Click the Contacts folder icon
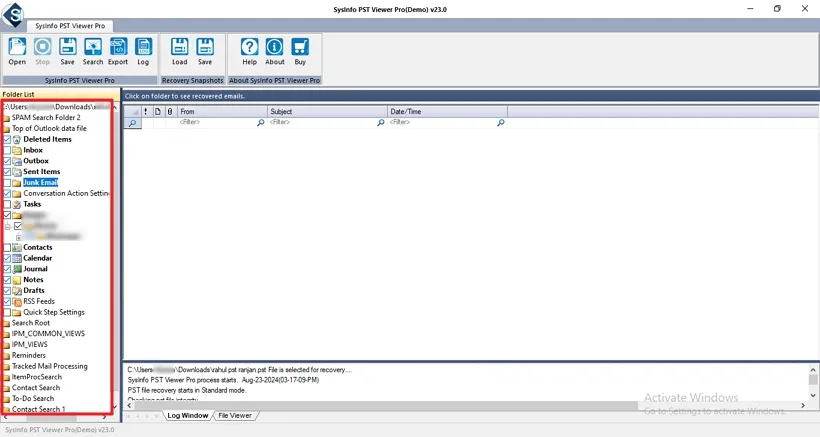This screenshot has width=820, height=437. click(x=17, y=247)
